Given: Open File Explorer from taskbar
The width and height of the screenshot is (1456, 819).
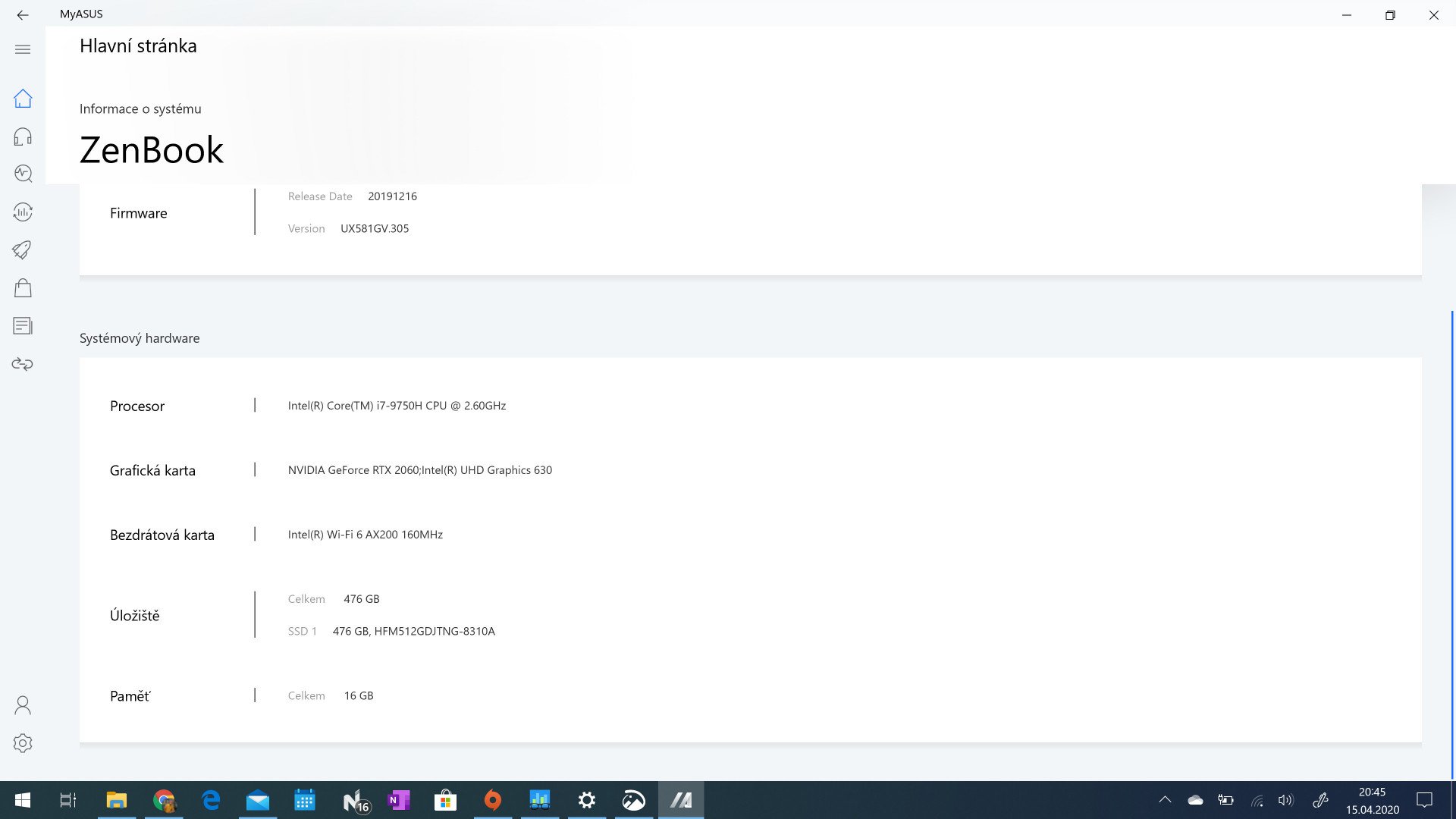Looking at the screenshot, I should [116, 800].
